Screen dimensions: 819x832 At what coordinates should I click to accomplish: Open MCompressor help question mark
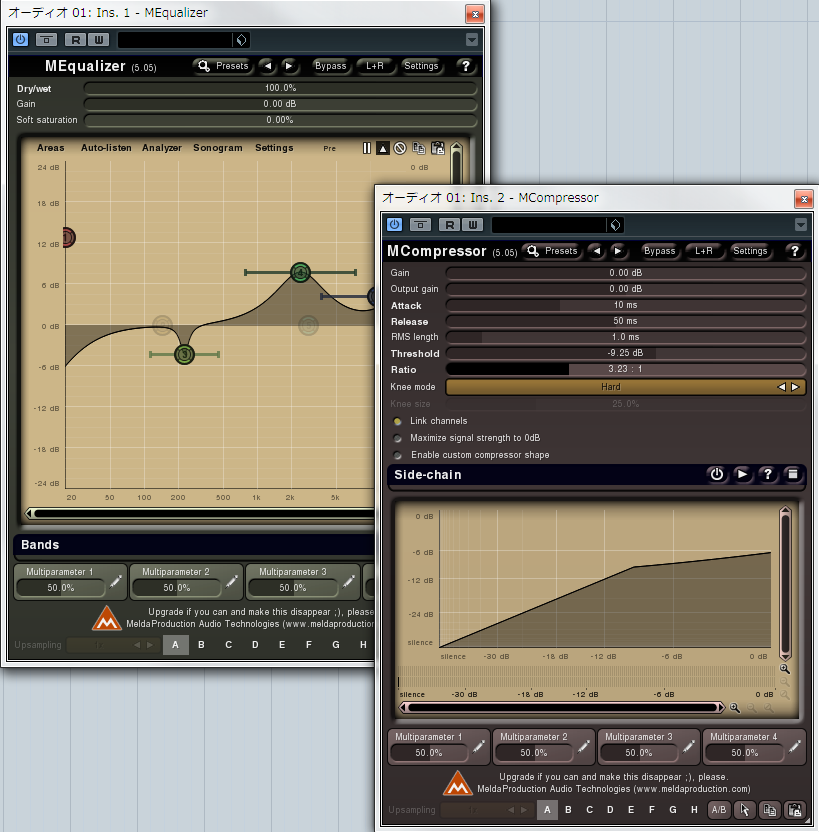(795, 251)
